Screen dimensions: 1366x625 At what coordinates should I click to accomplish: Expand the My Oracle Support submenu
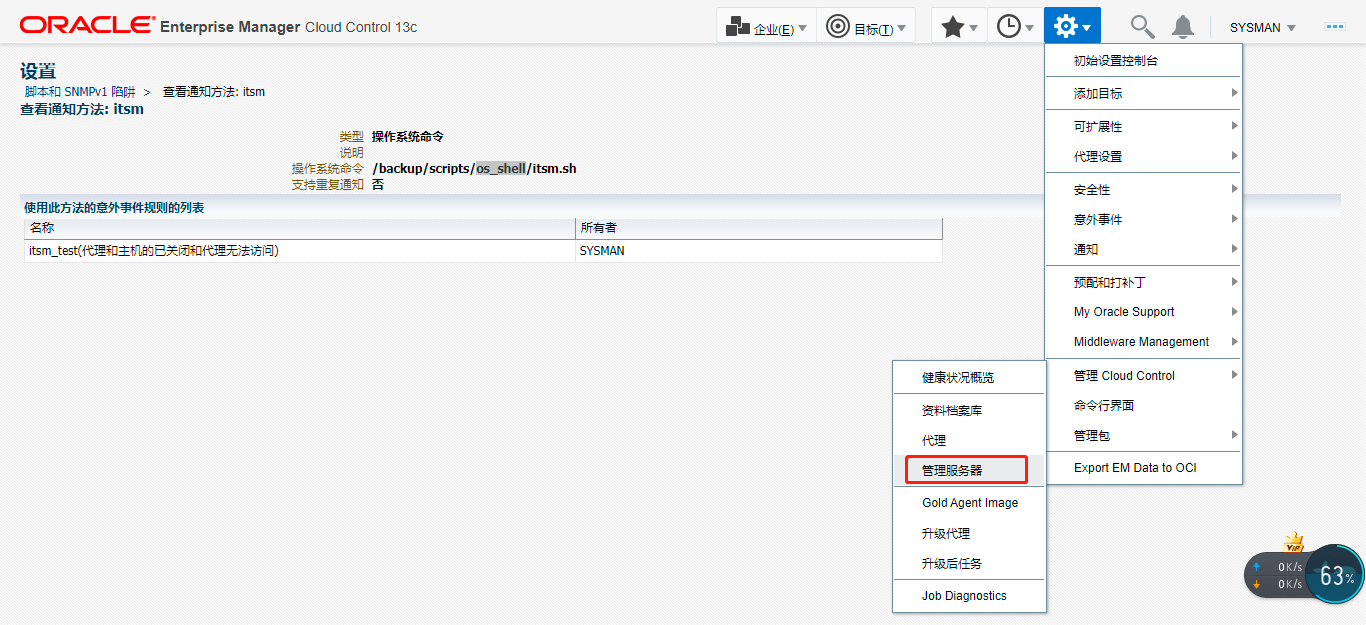[1143, 312]
